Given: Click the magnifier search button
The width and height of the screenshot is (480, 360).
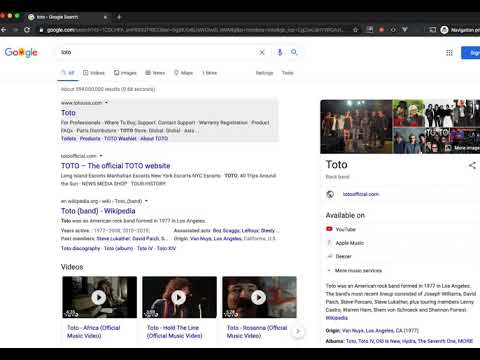Looking at the screenshot, I should [x=294, y=52].
